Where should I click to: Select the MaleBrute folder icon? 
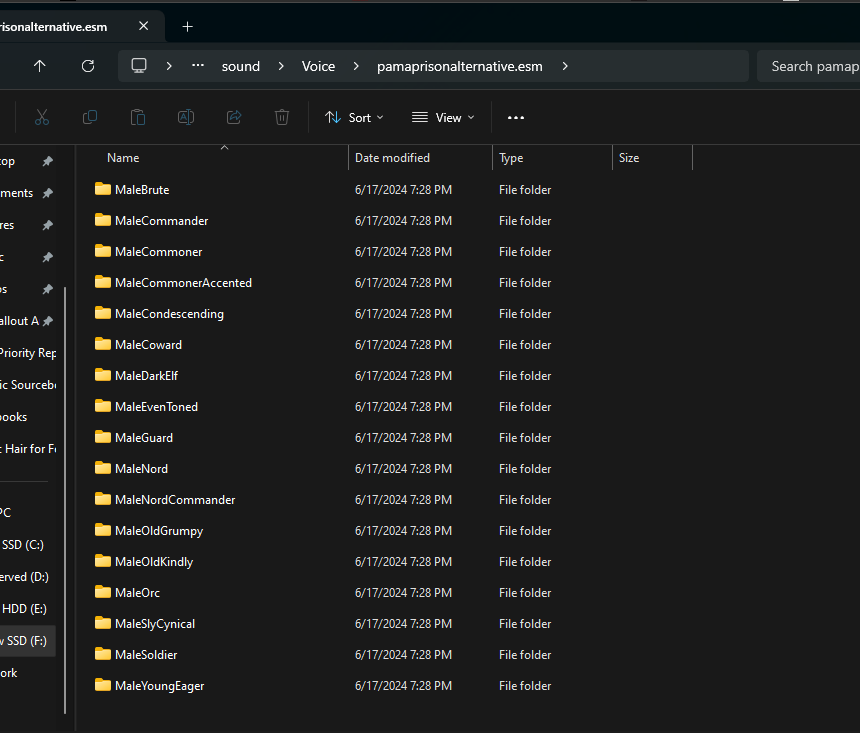[103, 189]
